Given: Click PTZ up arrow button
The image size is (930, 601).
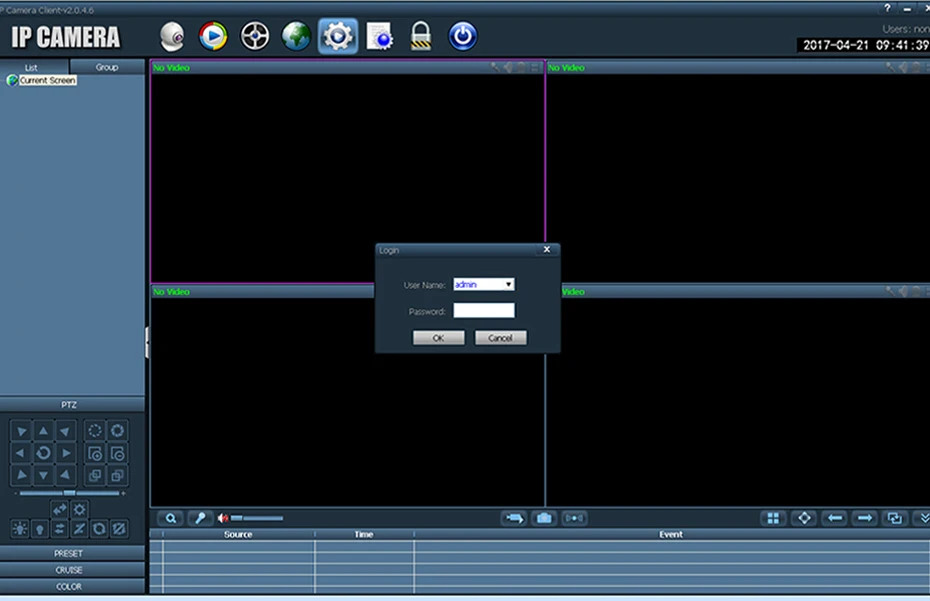Looking at the screenshot, I should [43, 431].
